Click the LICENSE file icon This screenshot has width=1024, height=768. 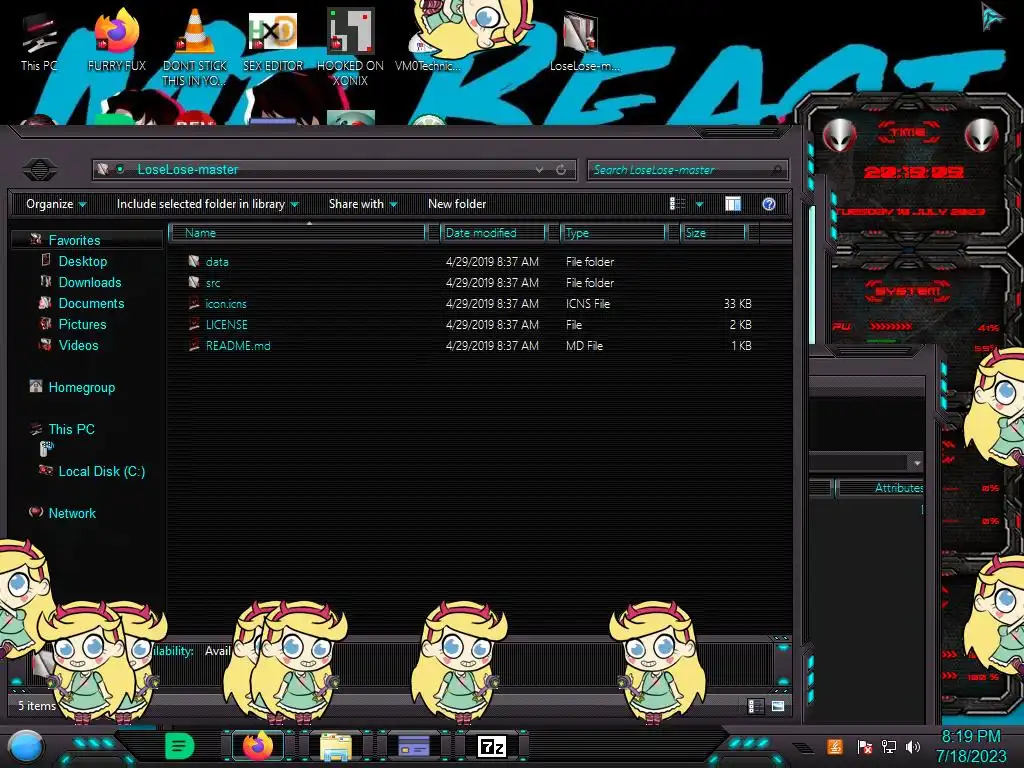coord(194,324)
